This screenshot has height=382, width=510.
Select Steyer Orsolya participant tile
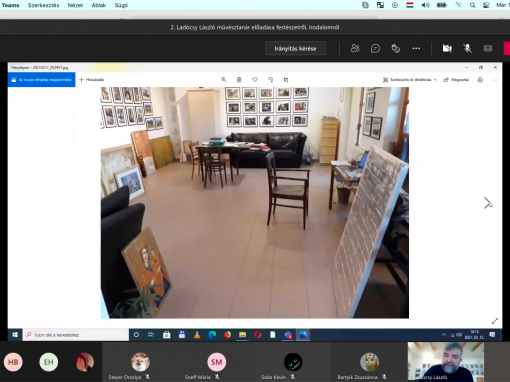click(x=140, y=362)
